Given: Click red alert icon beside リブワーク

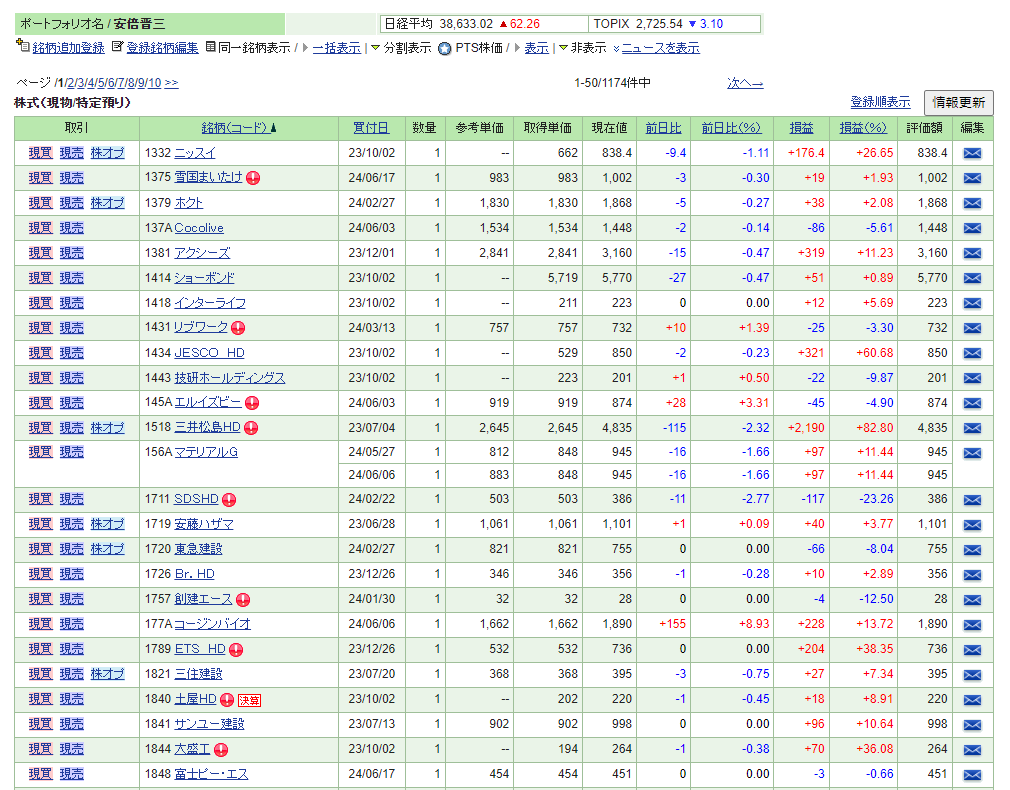Looking at the screenshot, I should point(238,328).
